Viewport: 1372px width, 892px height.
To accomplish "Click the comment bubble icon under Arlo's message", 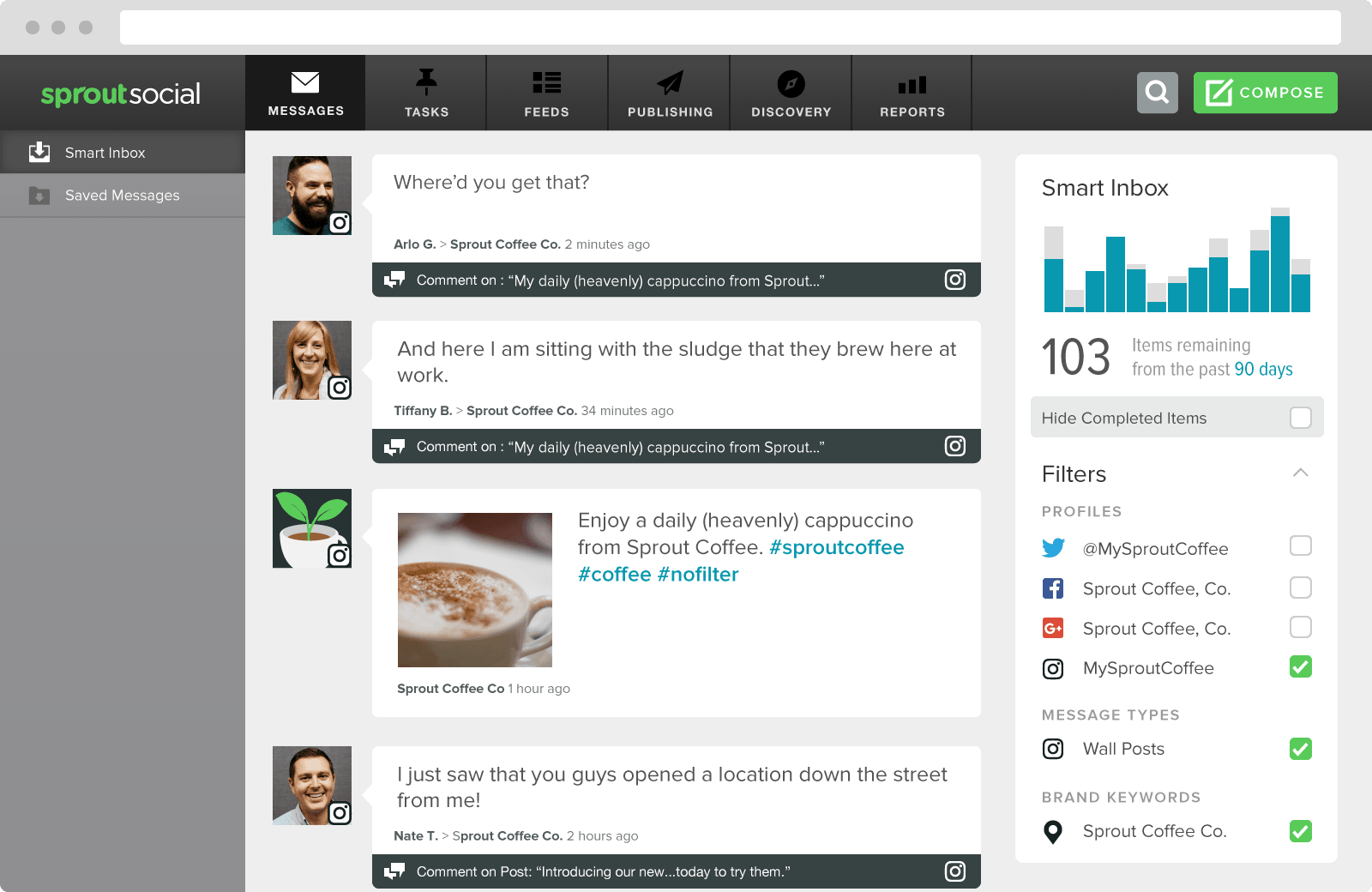I will click(394, 280).
